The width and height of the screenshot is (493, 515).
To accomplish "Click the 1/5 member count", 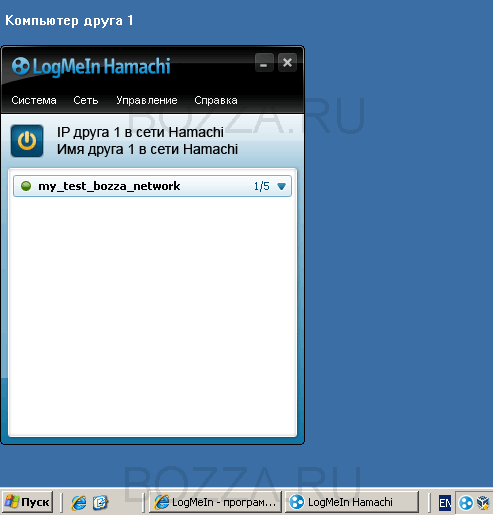I will (x=262, y=186).
